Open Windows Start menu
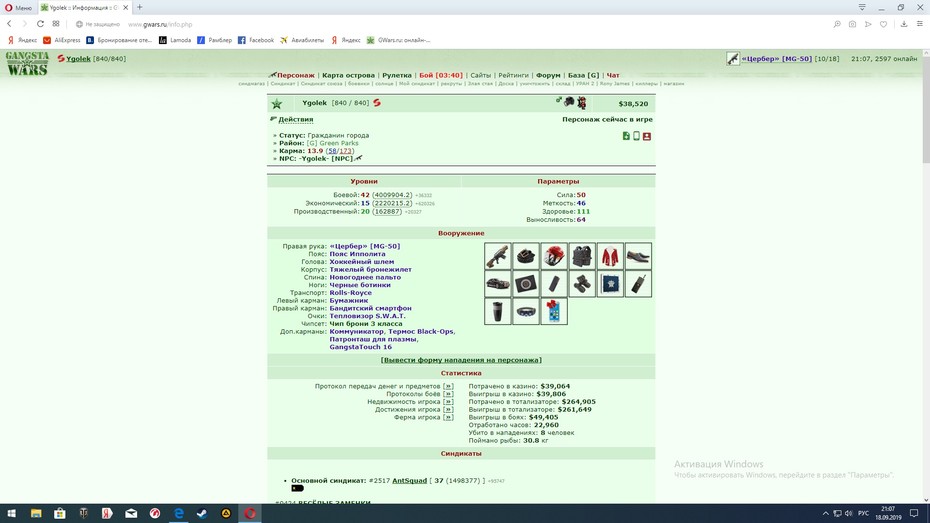930x523 pixels. (x=11, y=513)
